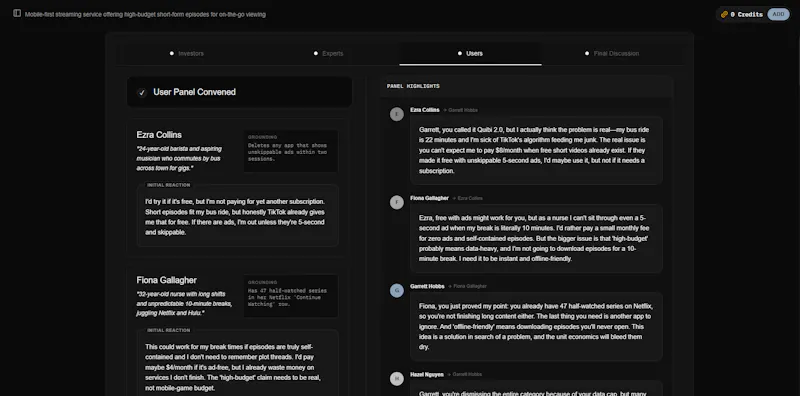Screen dimensions: 800x396
Task: Click the Panel Highlights heading
Action: click(413, 86)
